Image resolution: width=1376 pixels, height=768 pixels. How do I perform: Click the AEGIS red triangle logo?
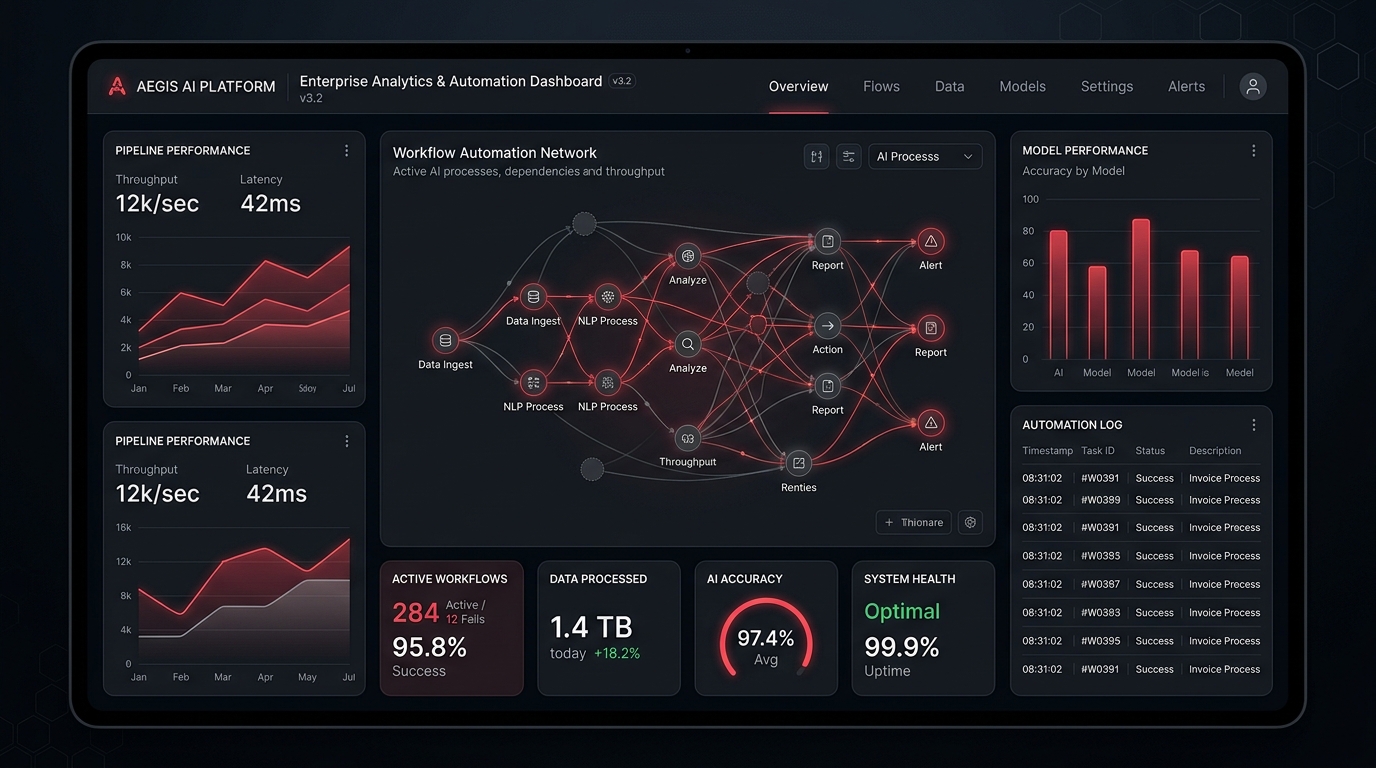point(117,86)
